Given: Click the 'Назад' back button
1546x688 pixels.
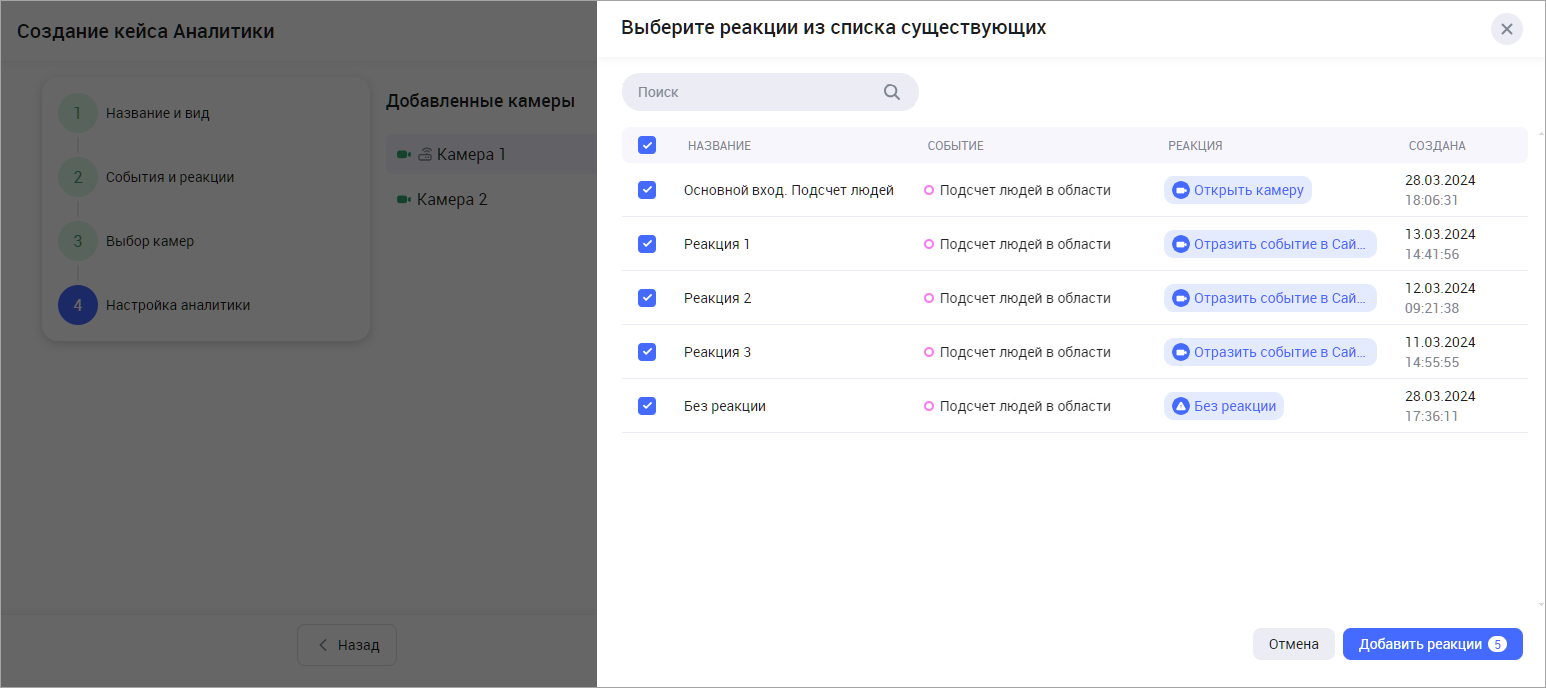Looking at the screenshot, I should [347, 645].
